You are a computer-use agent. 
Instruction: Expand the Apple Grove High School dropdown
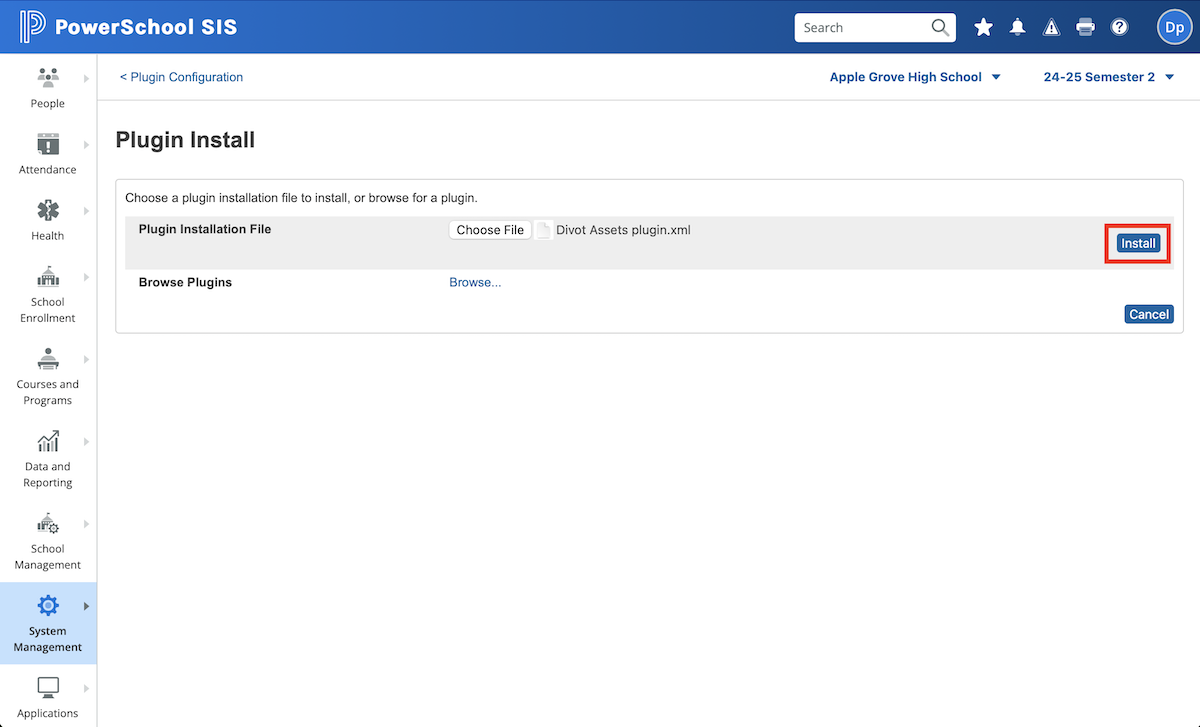[915, 77]
